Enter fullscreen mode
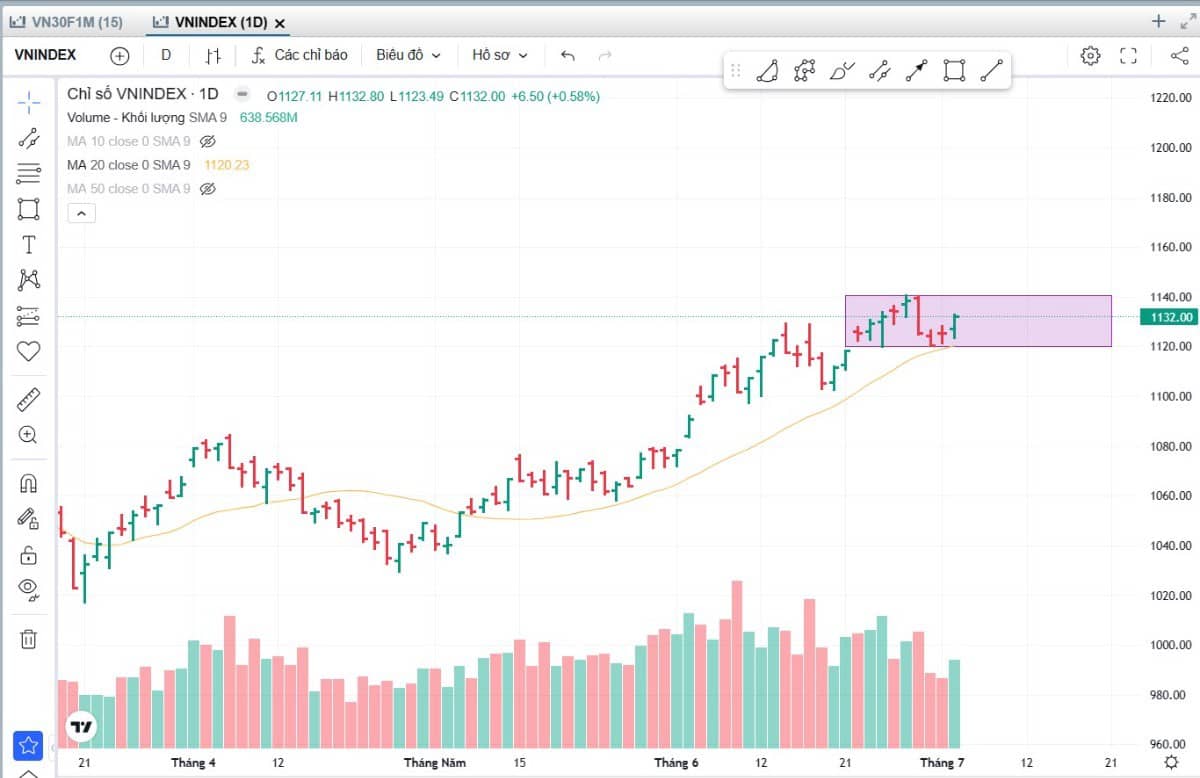This screenshot has height=778, width=1200. (x=1128, y=55)
